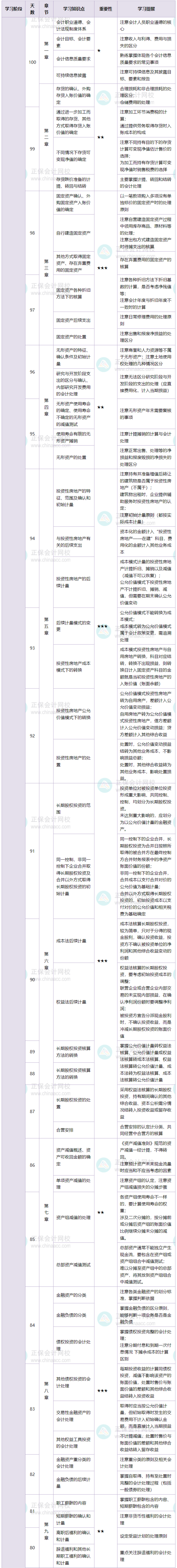
Task: Click the 成本法后续计量 knowledge point
Action: (x=74, y=940)
